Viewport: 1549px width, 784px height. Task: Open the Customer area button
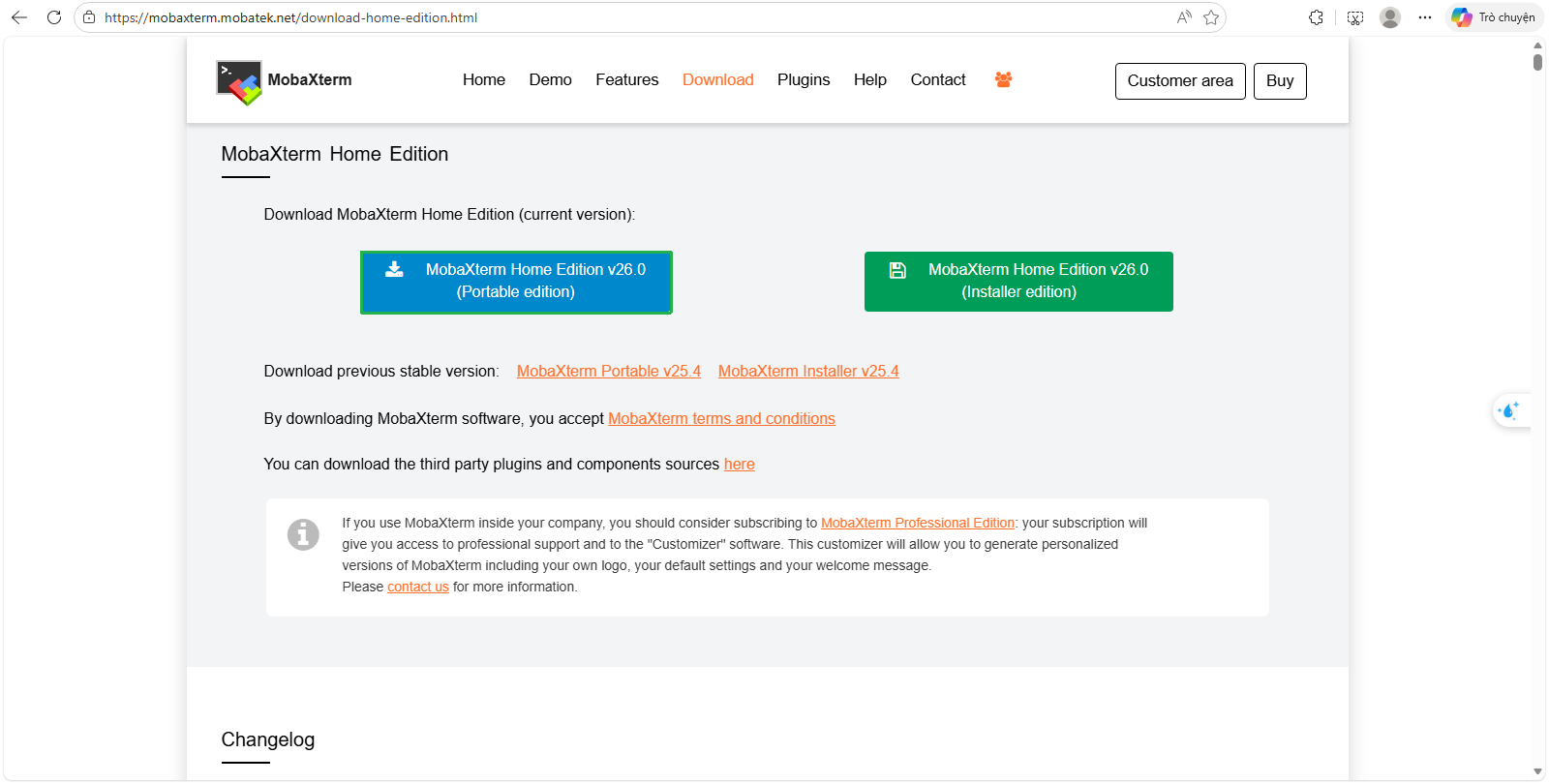pyautogui.click(x=1180, y=81)
